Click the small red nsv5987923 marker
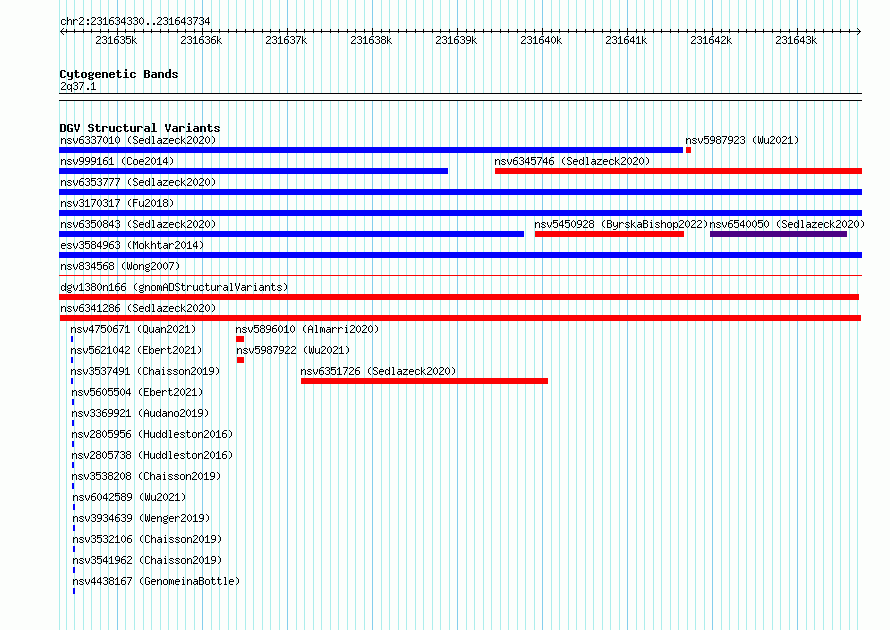 coord(689,150)
